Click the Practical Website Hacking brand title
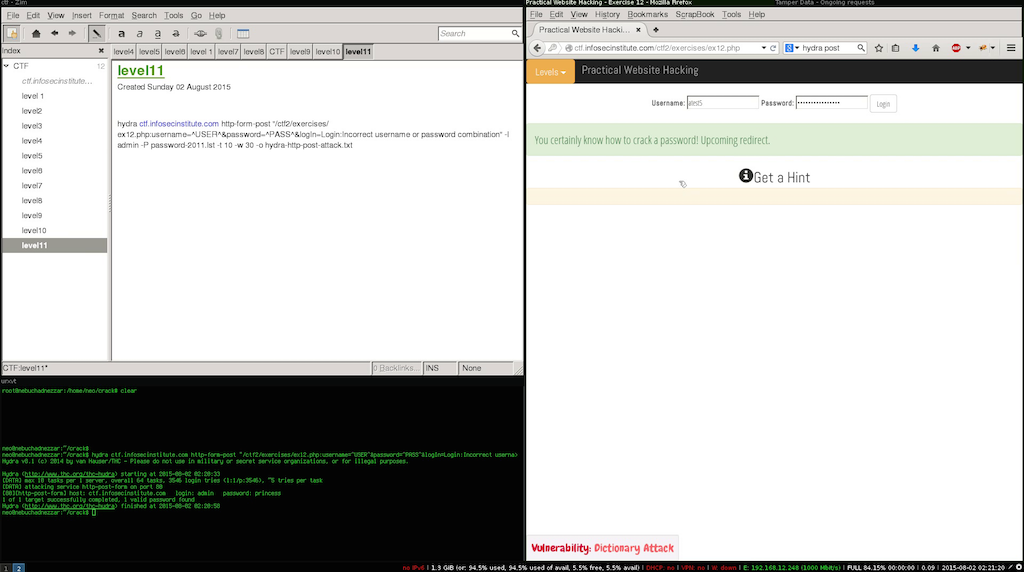Image resolution: width=1024 pixels, height=572 pixels. point(639,70)
